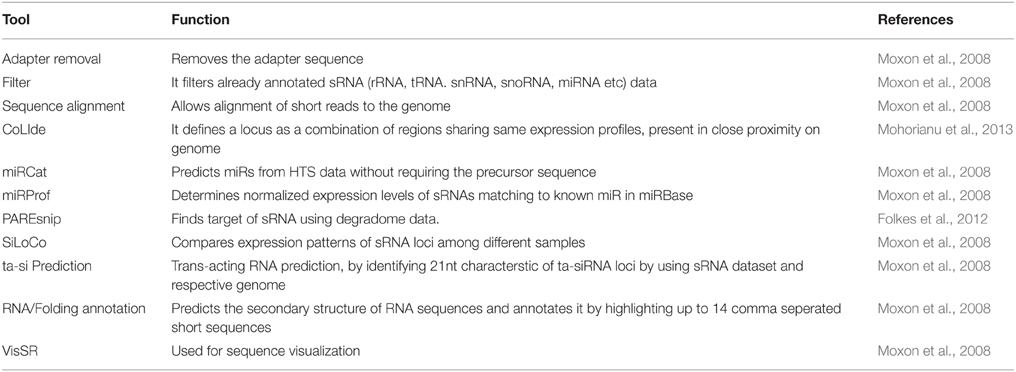Select the Adapter removal tool name

pyautogui.click(x=50, y=59)
